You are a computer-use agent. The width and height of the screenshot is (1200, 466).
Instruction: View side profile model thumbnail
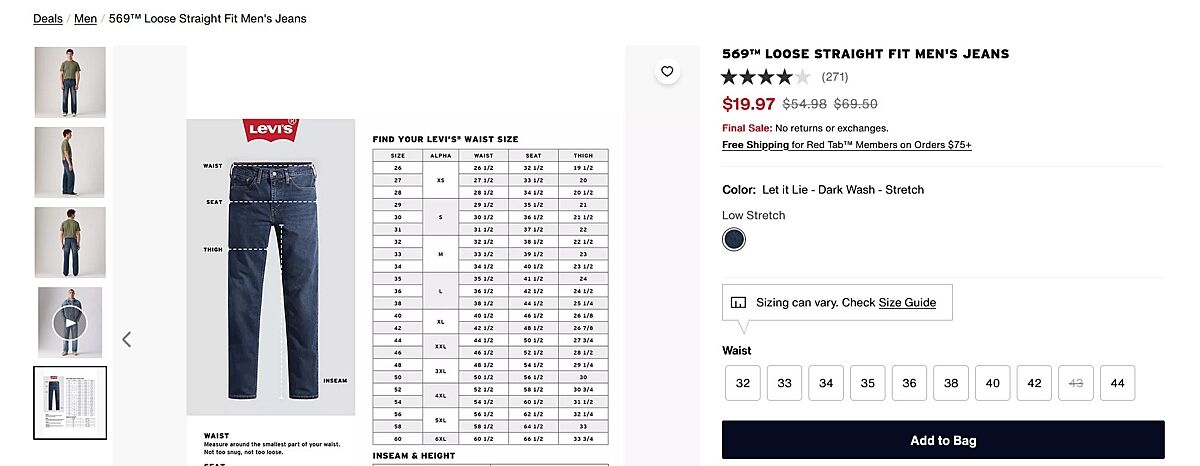click(70, 162)
